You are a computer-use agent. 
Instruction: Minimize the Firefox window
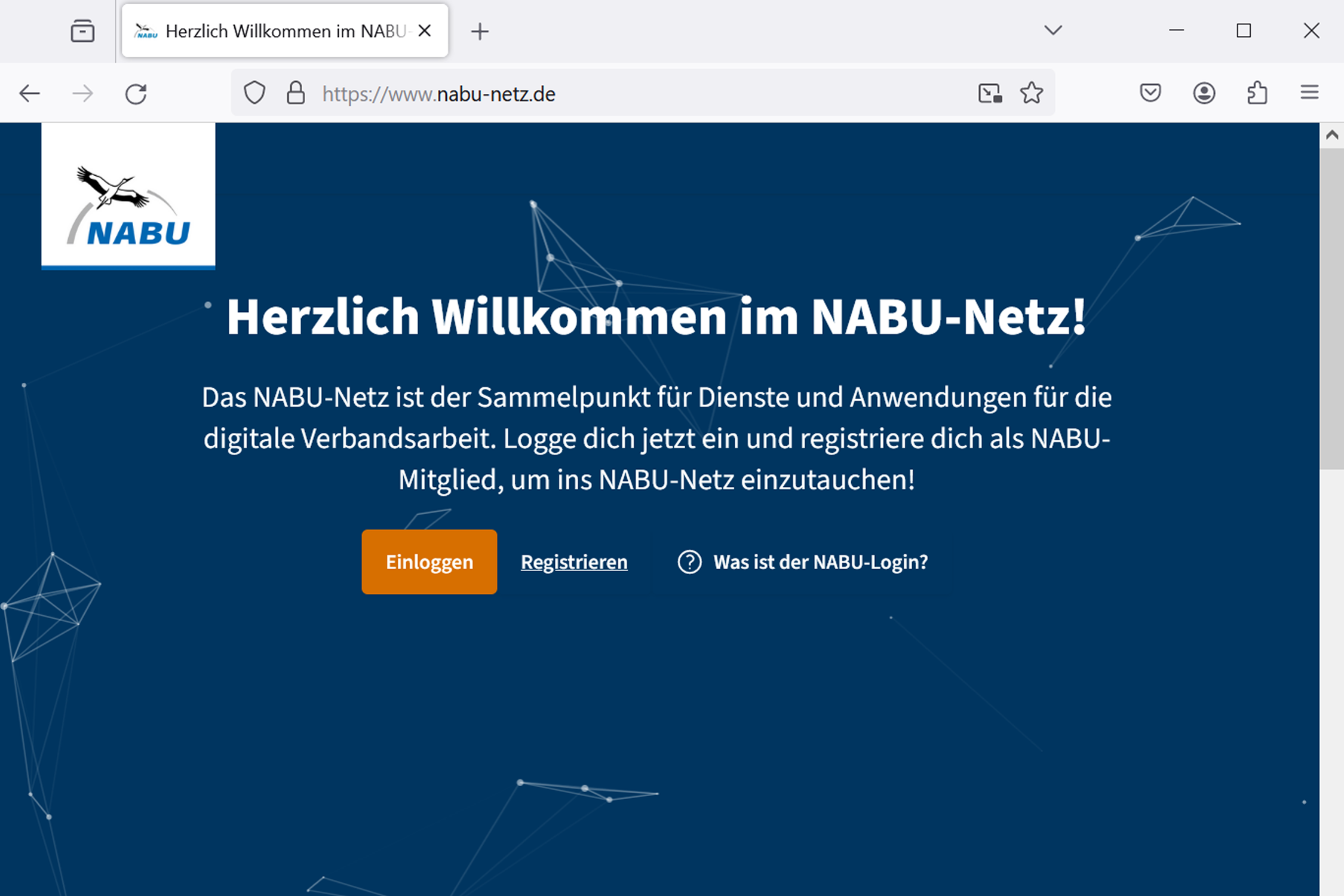(1176, 30)
